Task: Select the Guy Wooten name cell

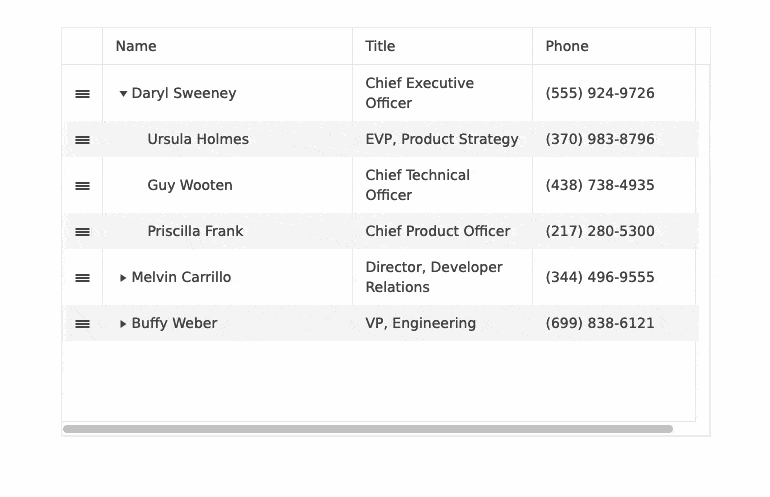Action: click(190, 186)
